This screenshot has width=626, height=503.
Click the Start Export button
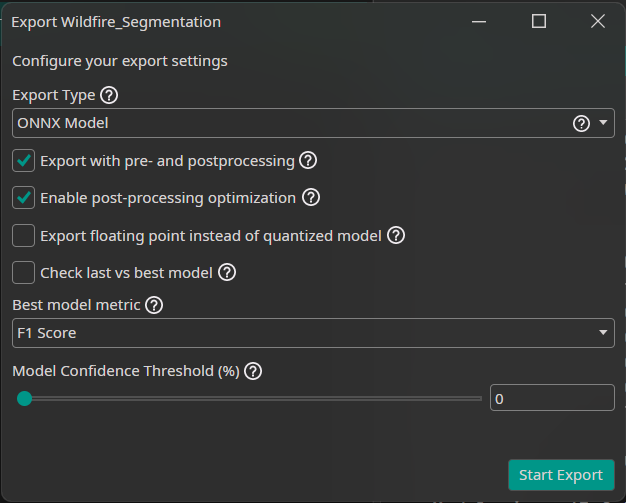pos(561,475)
